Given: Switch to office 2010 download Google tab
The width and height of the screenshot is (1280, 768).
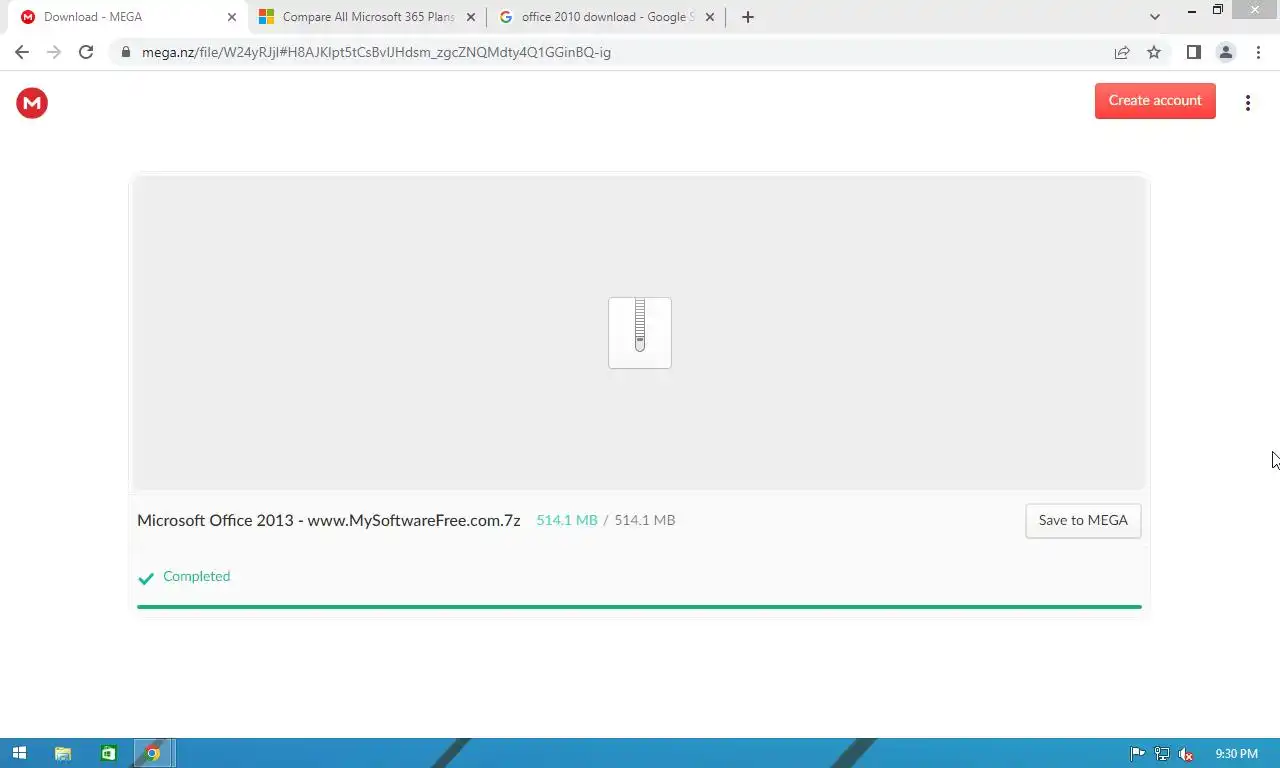Looking at the screenshot, I should (606, 17).
